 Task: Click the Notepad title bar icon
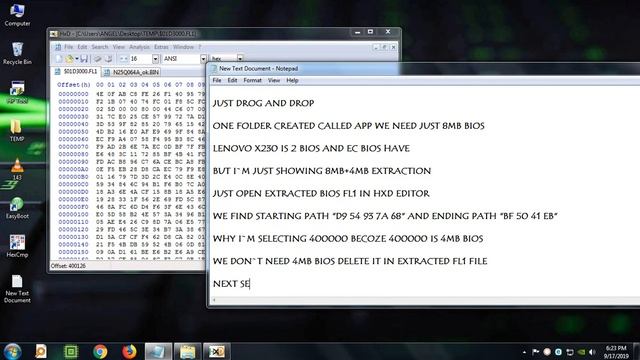[213, 69]
